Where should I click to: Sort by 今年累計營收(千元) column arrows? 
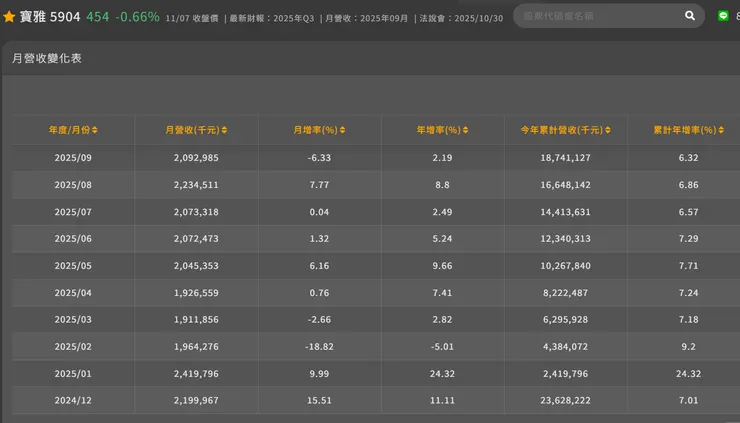pos(607,130)
